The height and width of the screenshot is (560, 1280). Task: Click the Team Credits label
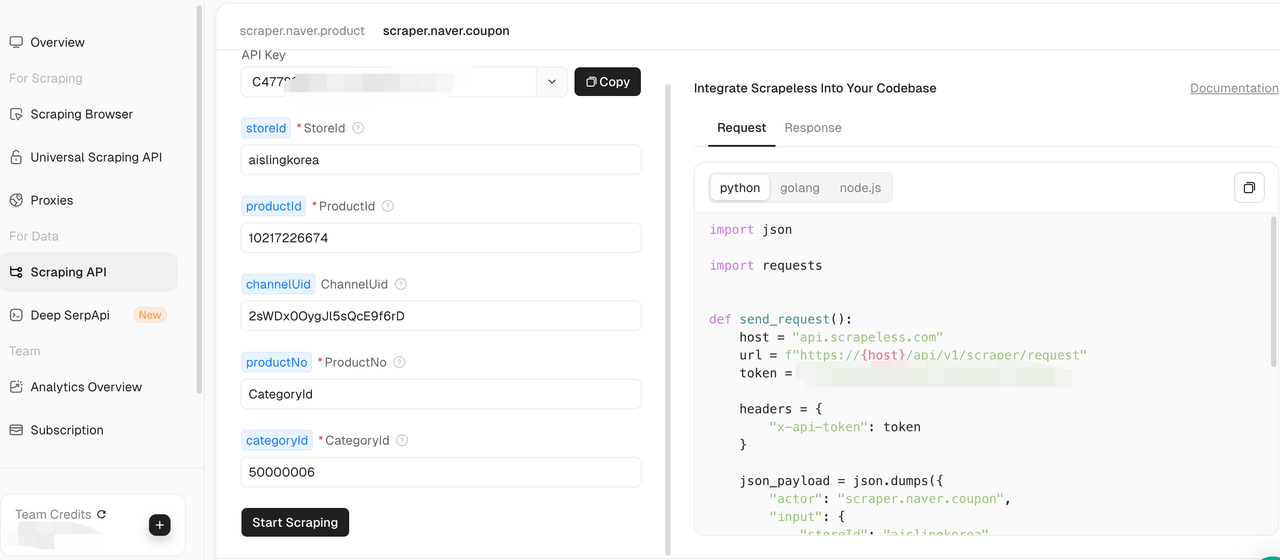point(53,514)
